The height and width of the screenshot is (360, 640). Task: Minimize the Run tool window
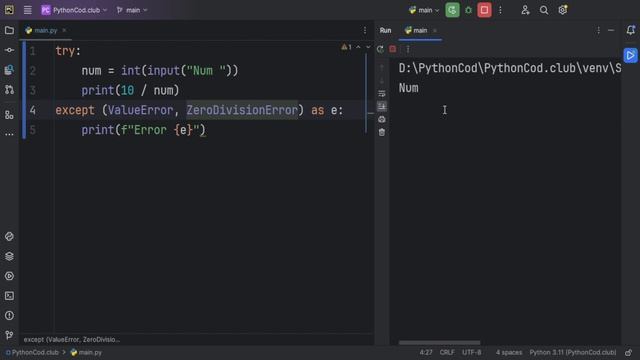tap(611, 31)
